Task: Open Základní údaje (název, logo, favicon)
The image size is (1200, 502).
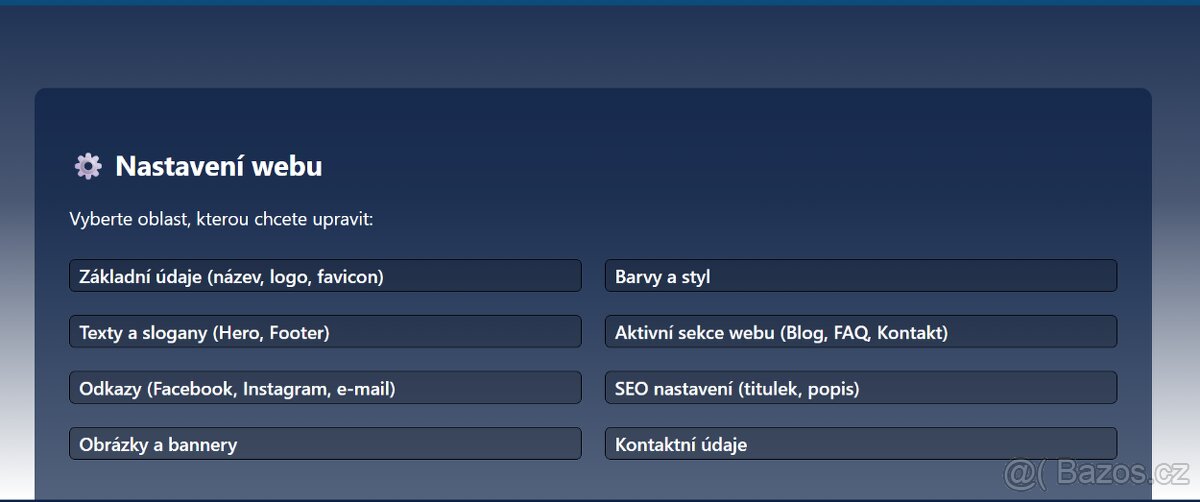Action: pyautogui.click(x=325, y=276)
